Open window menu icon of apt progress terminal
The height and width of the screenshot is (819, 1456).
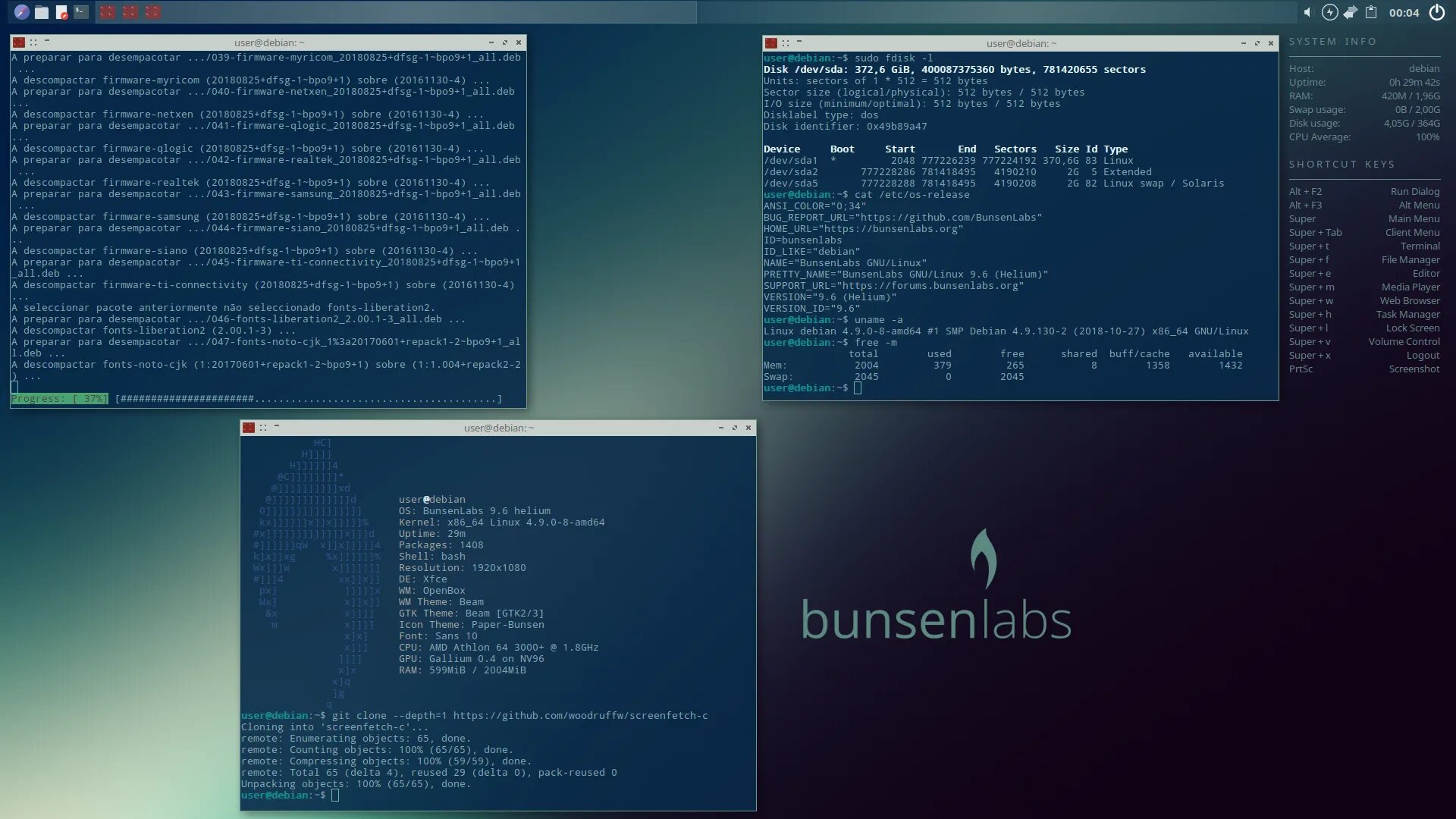point(19,42)
